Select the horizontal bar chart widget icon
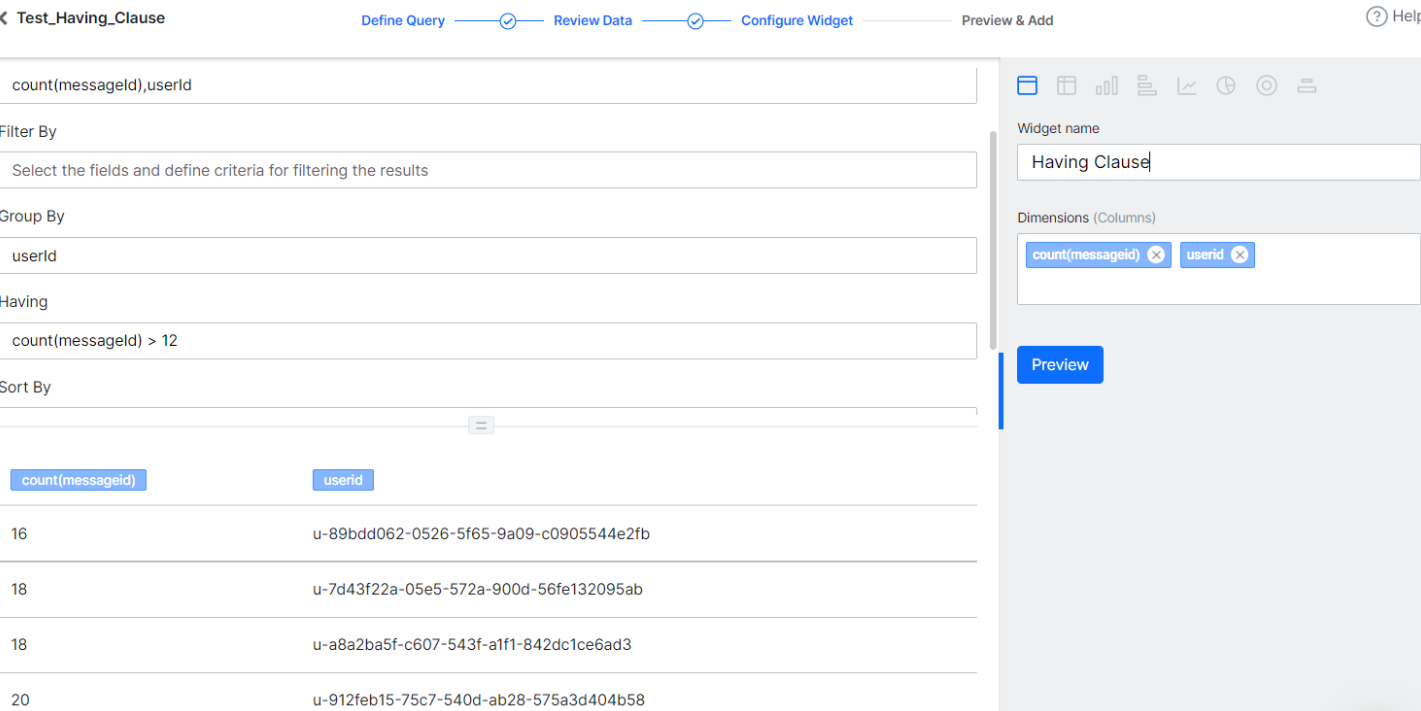 (x=1146, y=85)
